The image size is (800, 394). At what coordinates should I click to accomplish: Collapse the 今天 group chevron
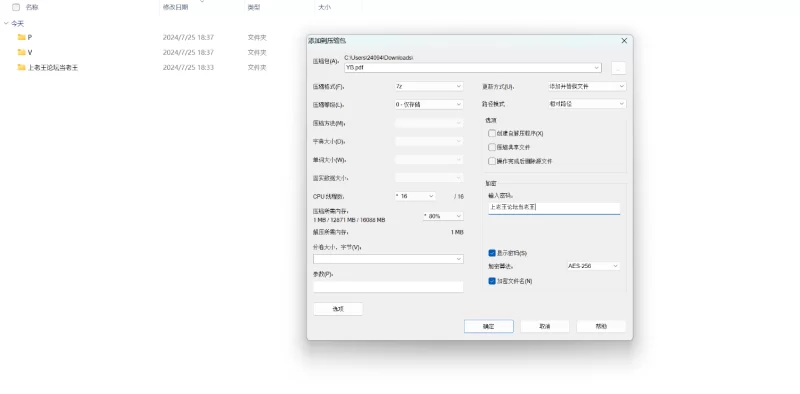[x=6, y=23]
